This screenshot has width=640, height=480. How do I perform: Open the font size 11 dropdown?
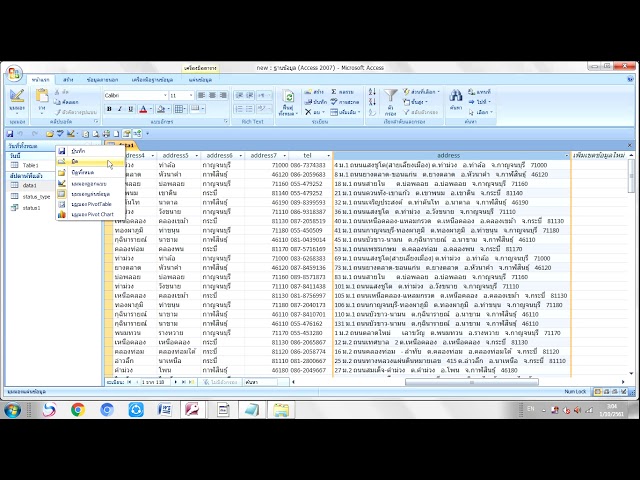[191, 96]
